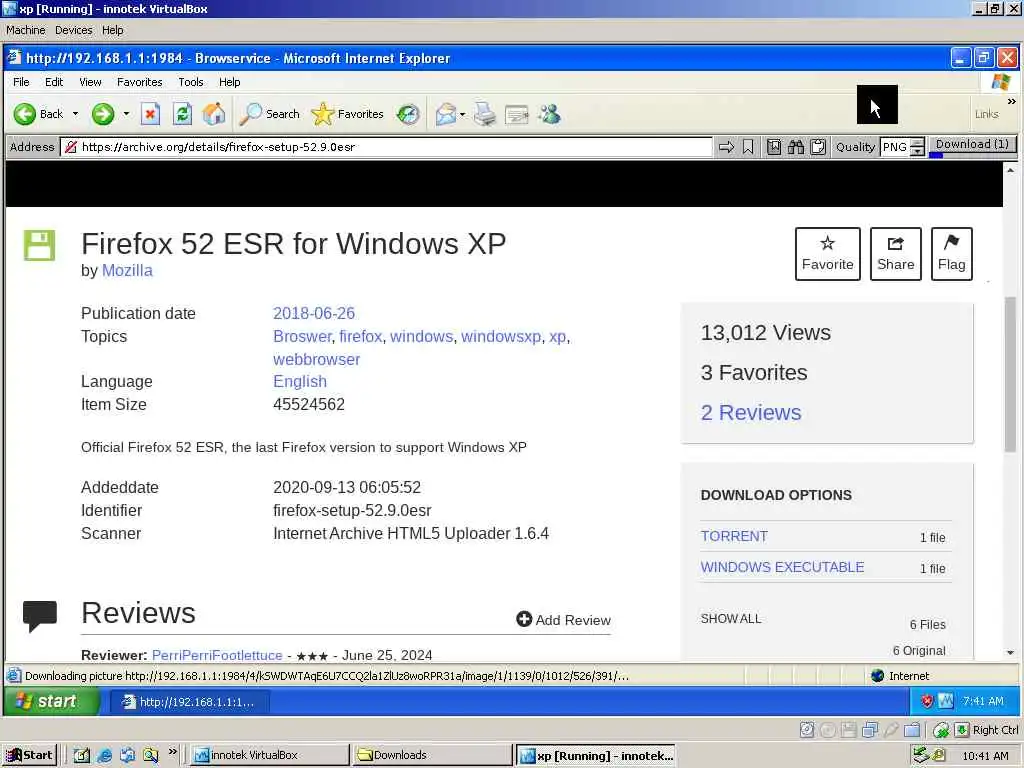This screenshot has height=768, width=1024.
Task: Open VirtualBox Machine menu
Action: (x=25, y=30)
